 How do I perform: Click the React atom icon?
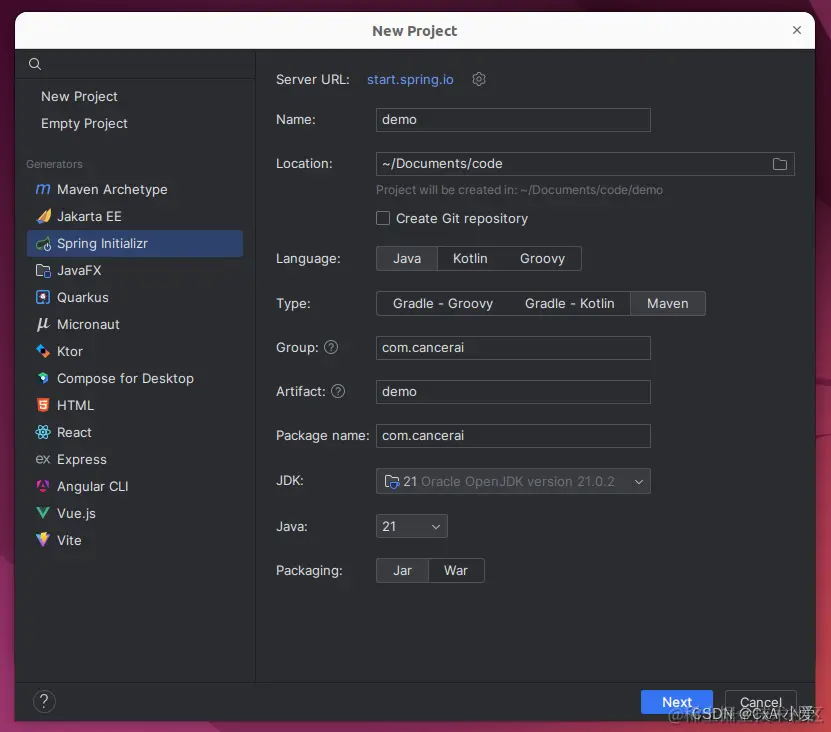click(43, 433)
